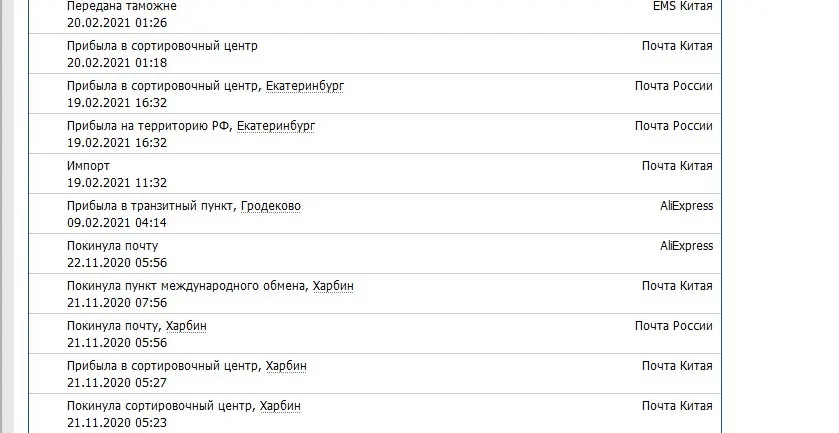Select Харбин in 'Прибыла в сортировочный центр' row
Viewport: 839px width, 433px height.
pyautogui.click(x=285, y=366)
